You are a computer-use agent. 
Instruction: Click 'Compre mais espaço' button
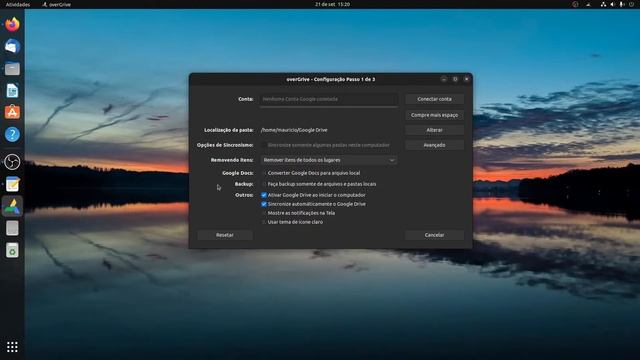(x=434, y=115)
